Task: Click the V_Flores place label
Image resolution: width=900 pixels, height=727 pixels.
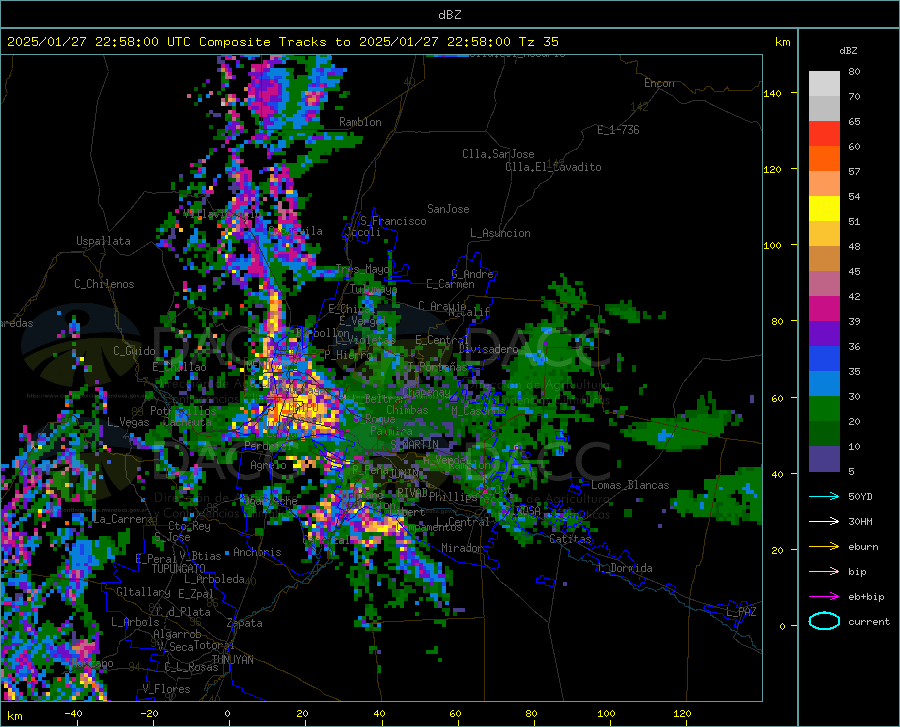Action: point(166,689)
